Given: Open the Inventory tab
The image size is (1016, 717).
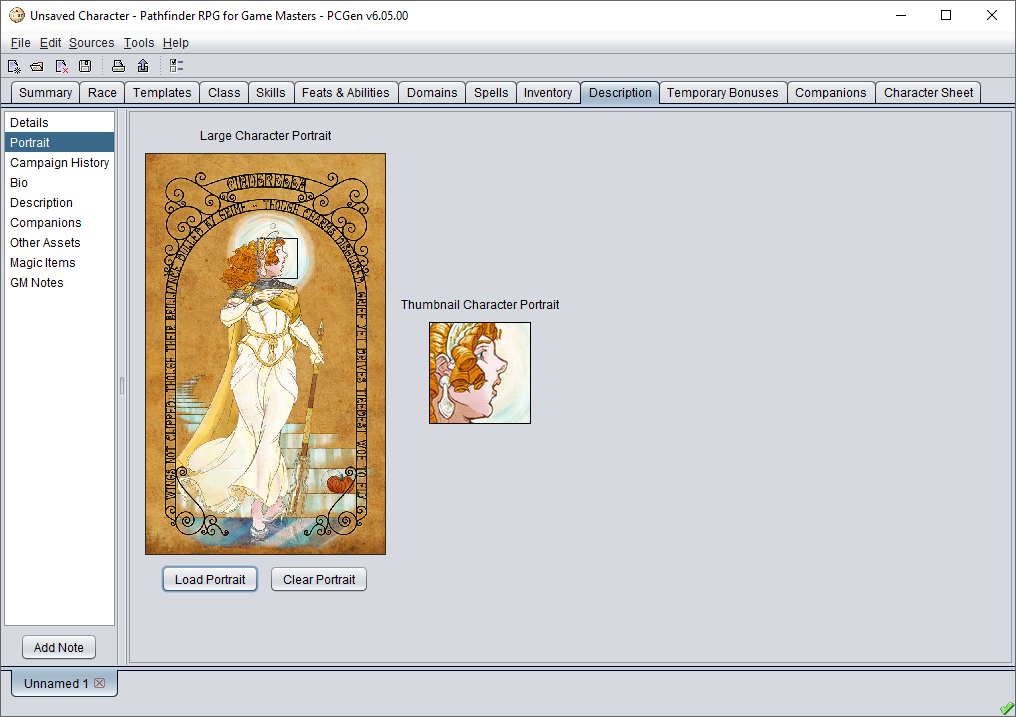Looking at the screenshot, I should coord(548,93).
